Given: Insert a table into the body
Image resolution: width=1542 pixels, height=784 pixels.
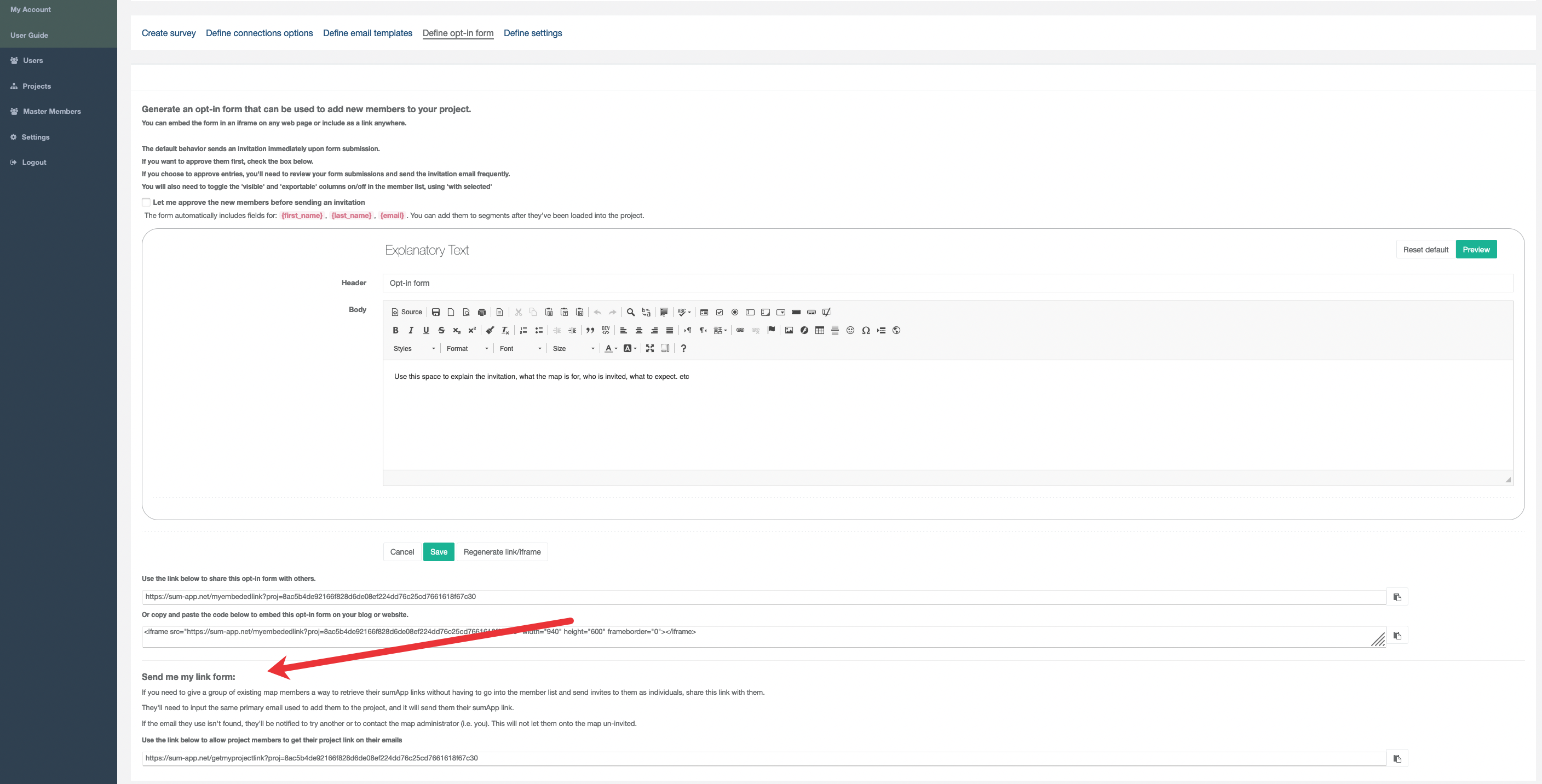Looking at the screenshot, I should pos(820,330).
